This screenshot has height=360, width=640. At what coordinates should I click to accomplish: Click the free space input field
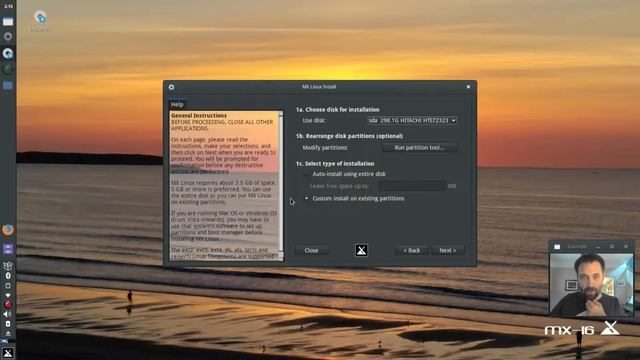[411, 186]
